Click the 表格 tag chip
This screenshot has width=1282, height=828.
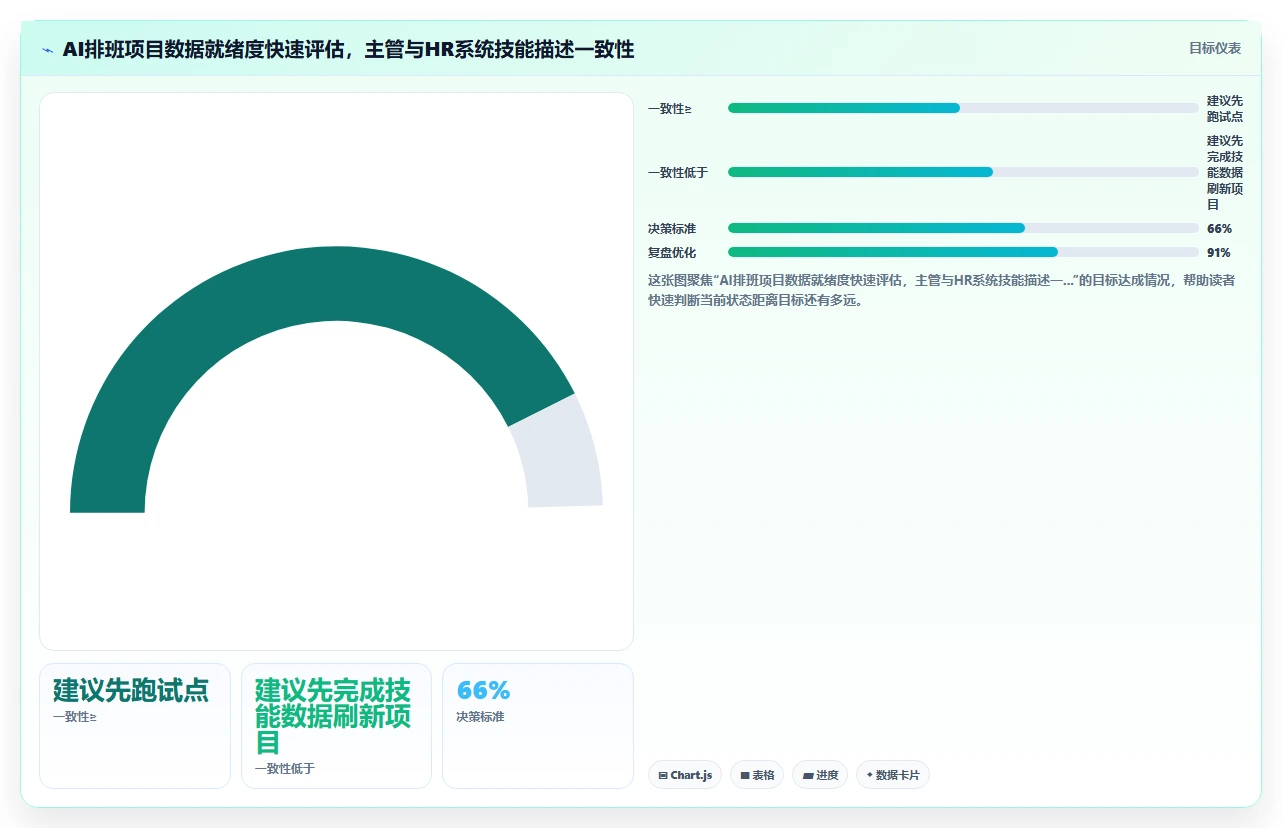coord(757,775)
